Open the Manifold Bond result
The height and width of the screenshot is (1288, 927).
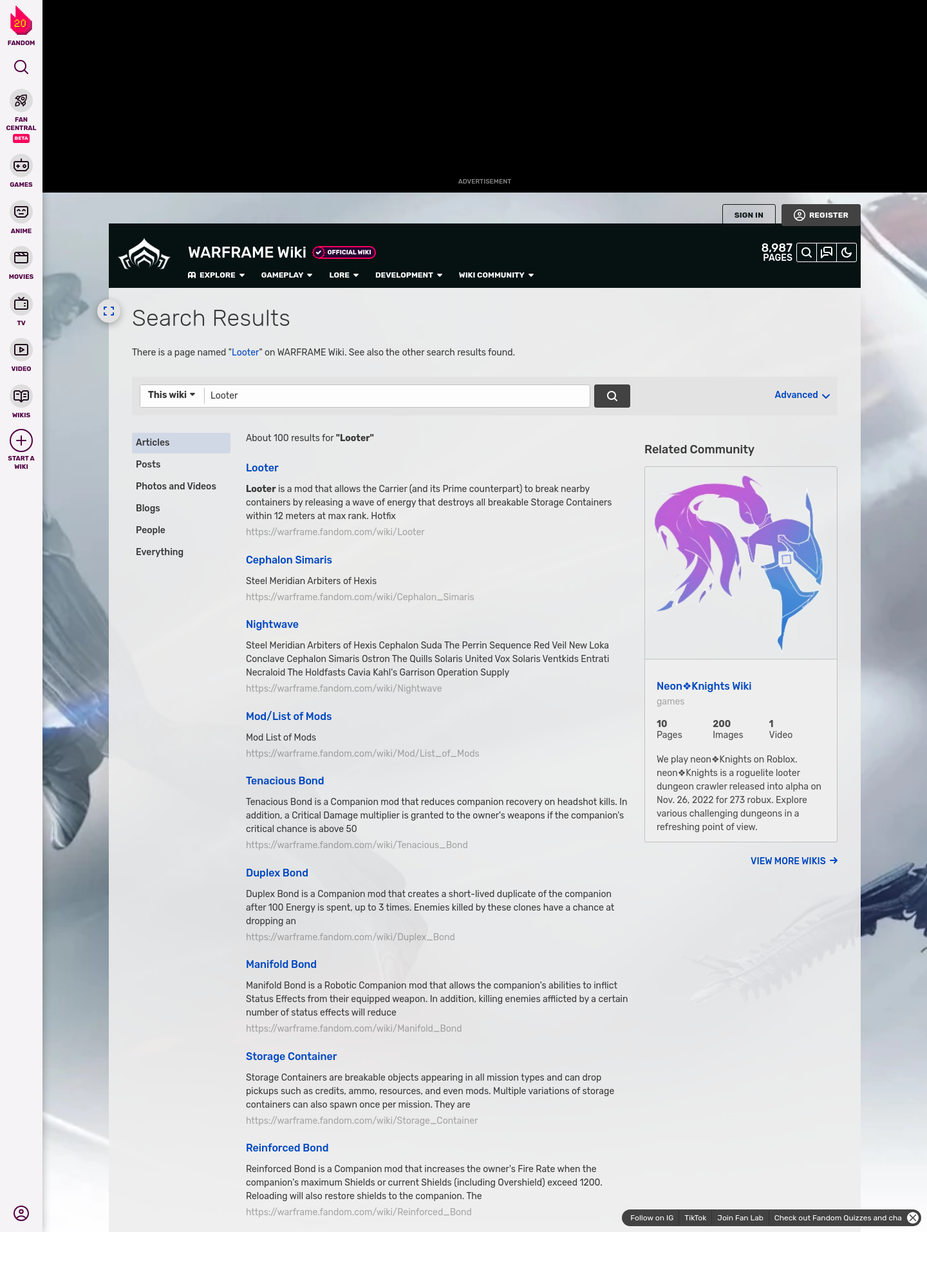281,964
